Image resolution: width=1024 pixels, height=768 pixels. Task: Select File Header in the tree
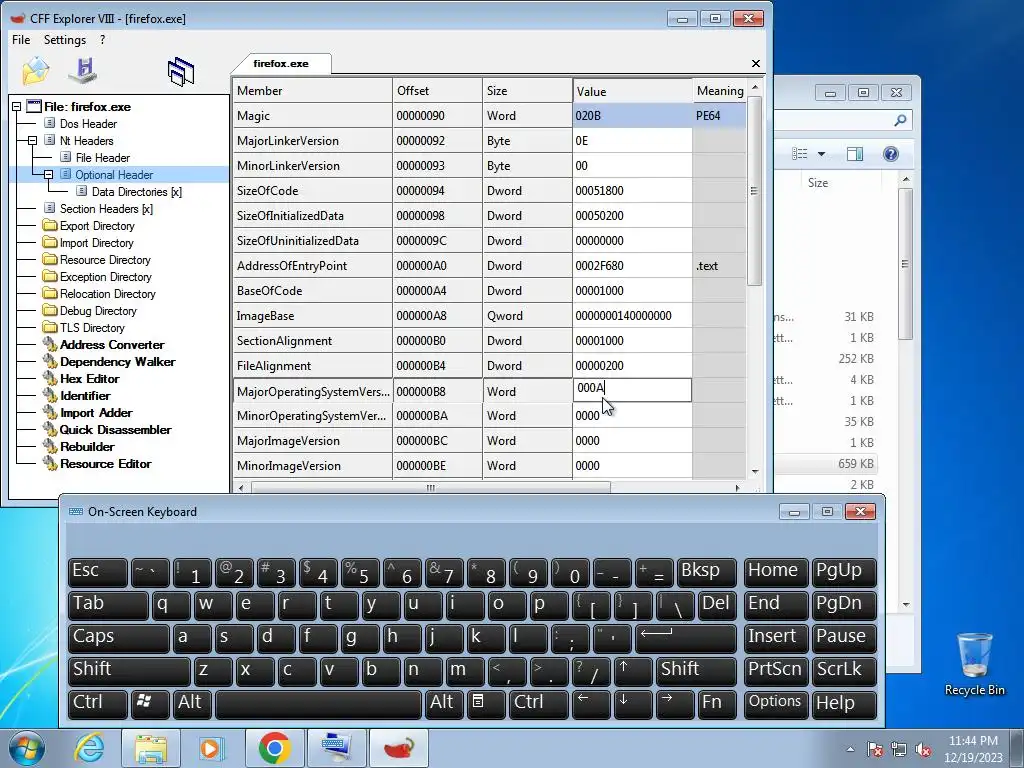(x=103, y=157)
